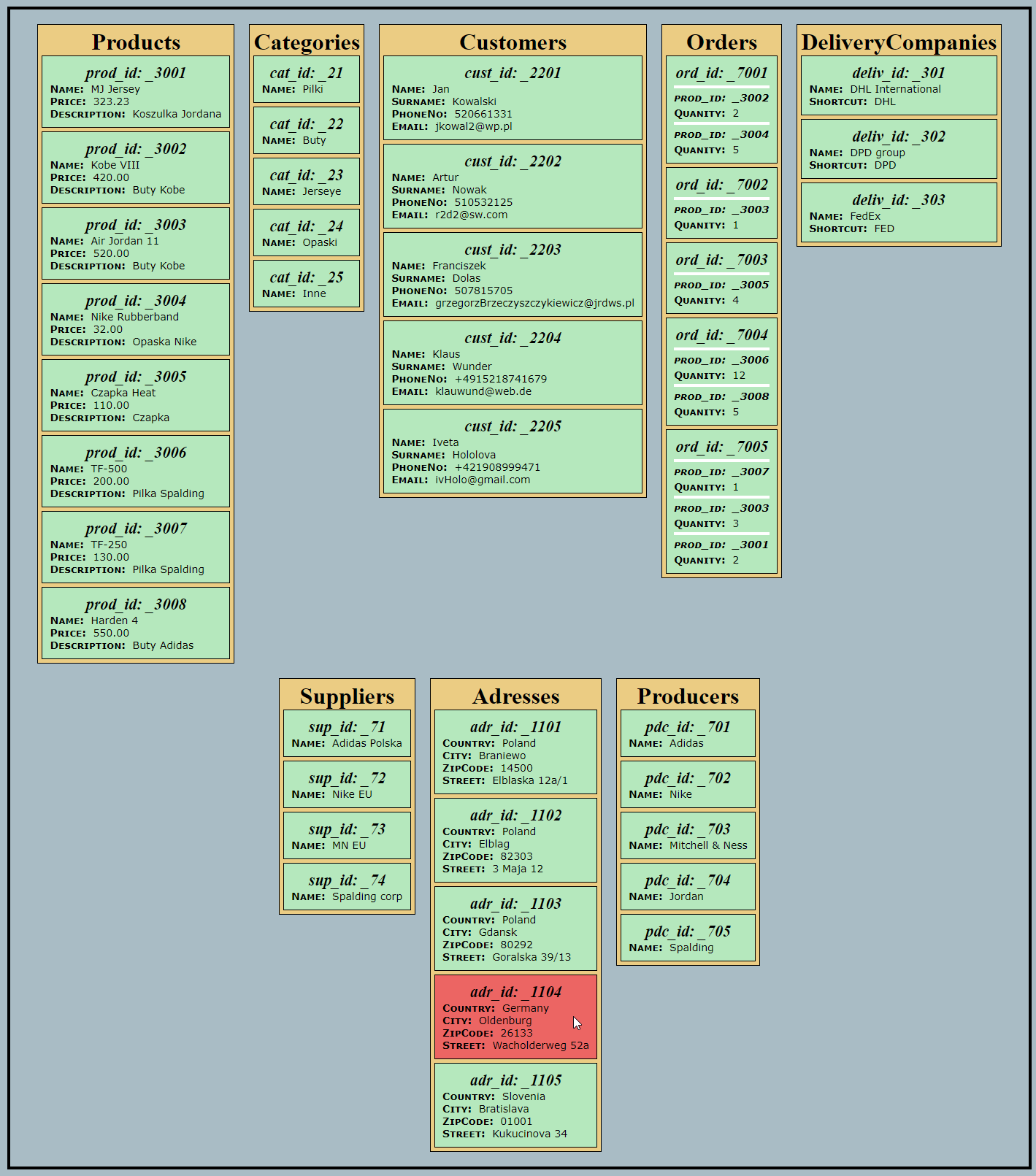Click customer _2204 Klaus Wunder card
This screenshot has height=1176, width=1036.
(x=513, y=363)
